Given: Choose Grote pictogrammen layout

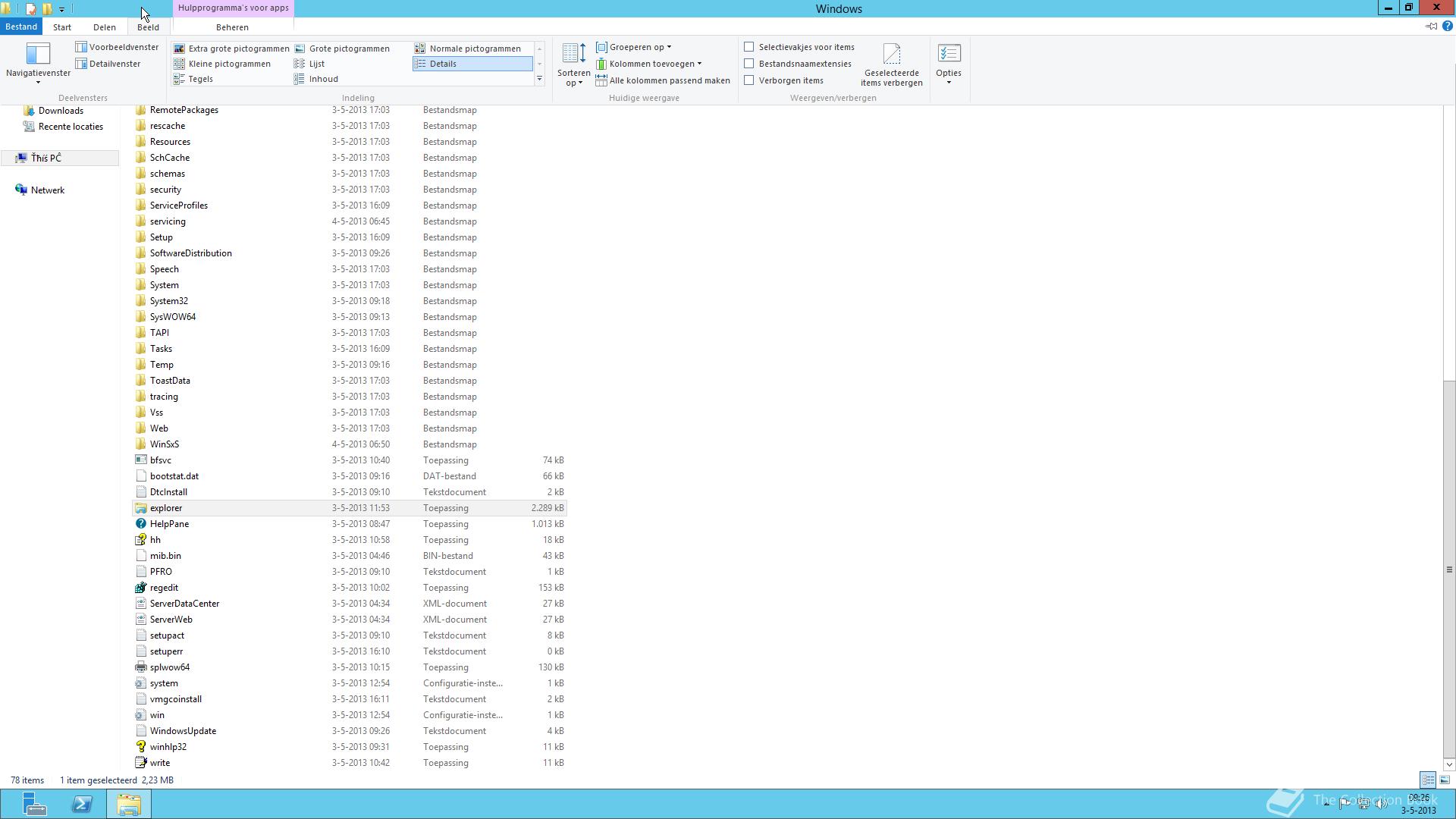Looking at the screenshot, I should point(342,49).
